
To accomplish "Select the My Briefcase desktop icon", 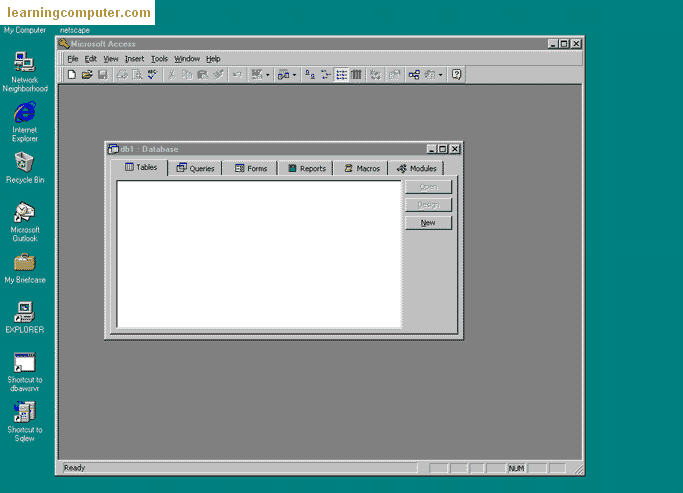I will [x=25, y=269].
